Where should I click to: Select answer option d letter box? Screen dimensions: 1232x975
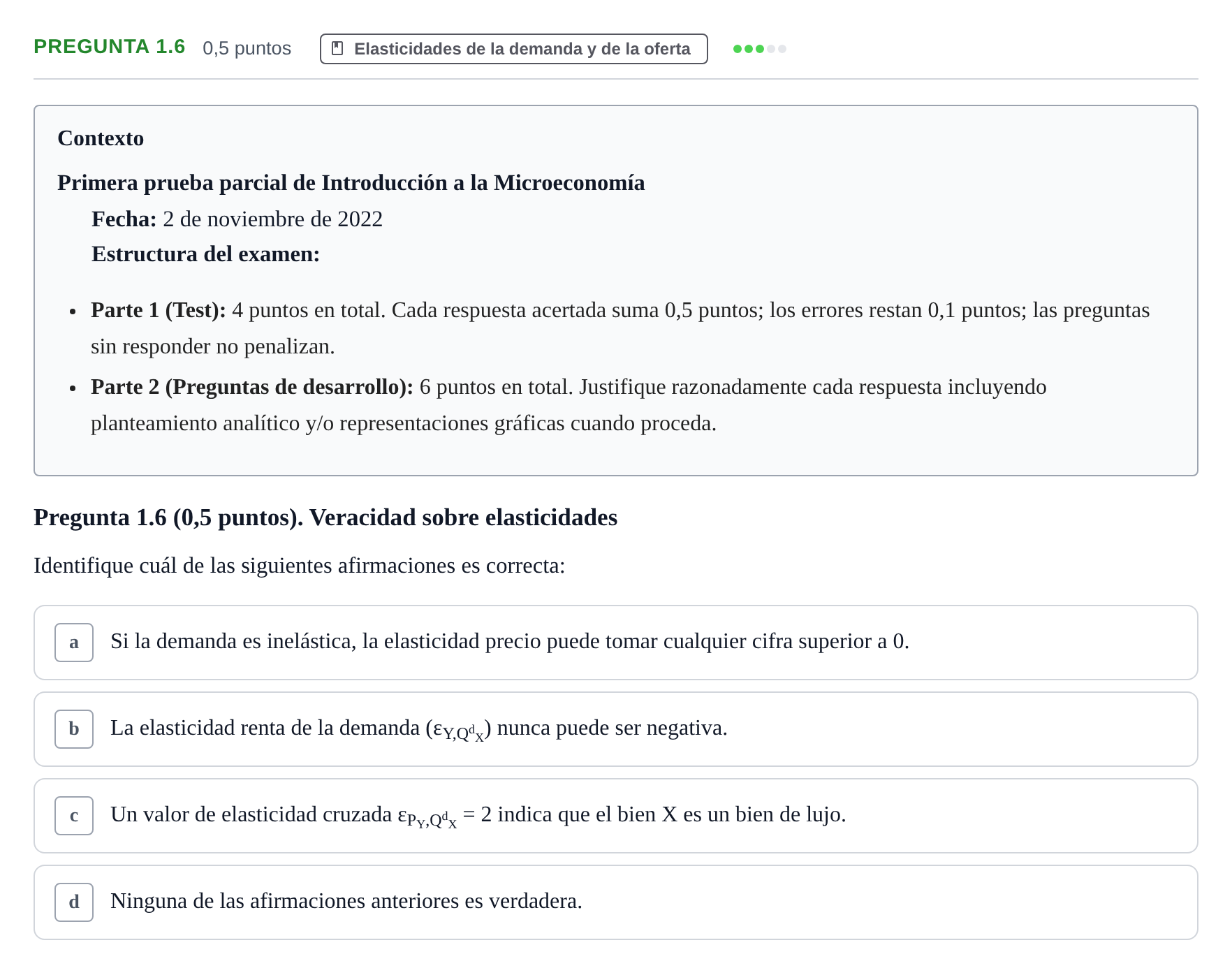(x=74, y=902)
